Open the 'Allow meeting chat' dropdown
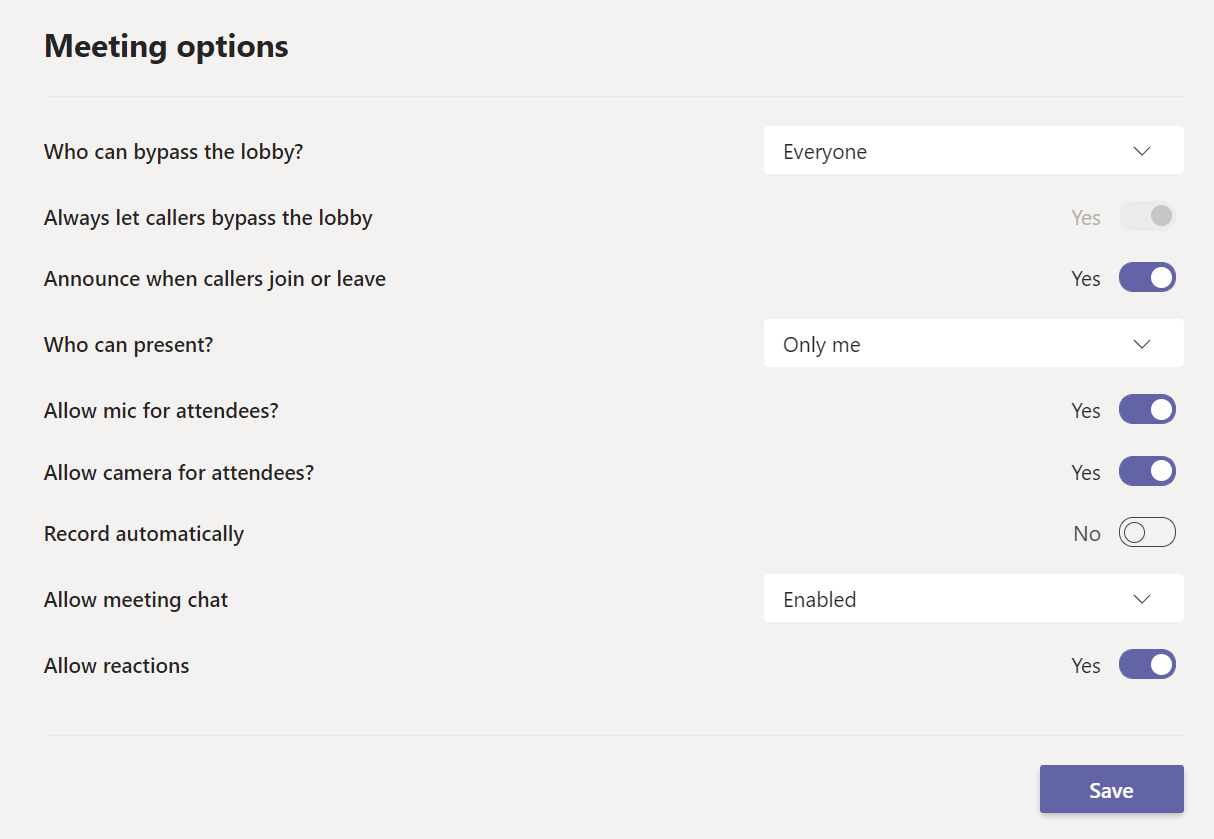Image resolution: width=1214 pixels, height=839 pixels. coord(973,598)
